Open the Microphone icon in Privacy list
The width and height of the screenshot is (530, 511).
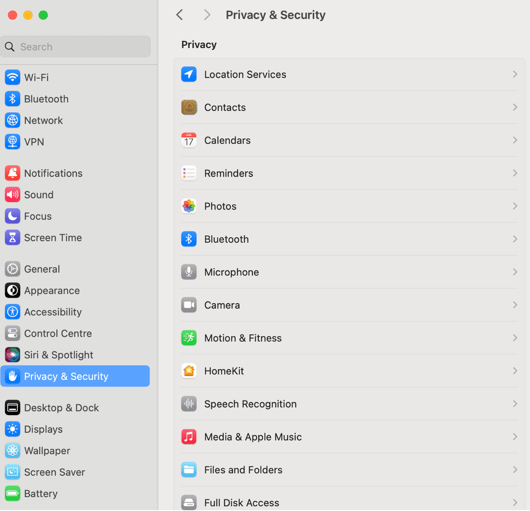(189, 272)
